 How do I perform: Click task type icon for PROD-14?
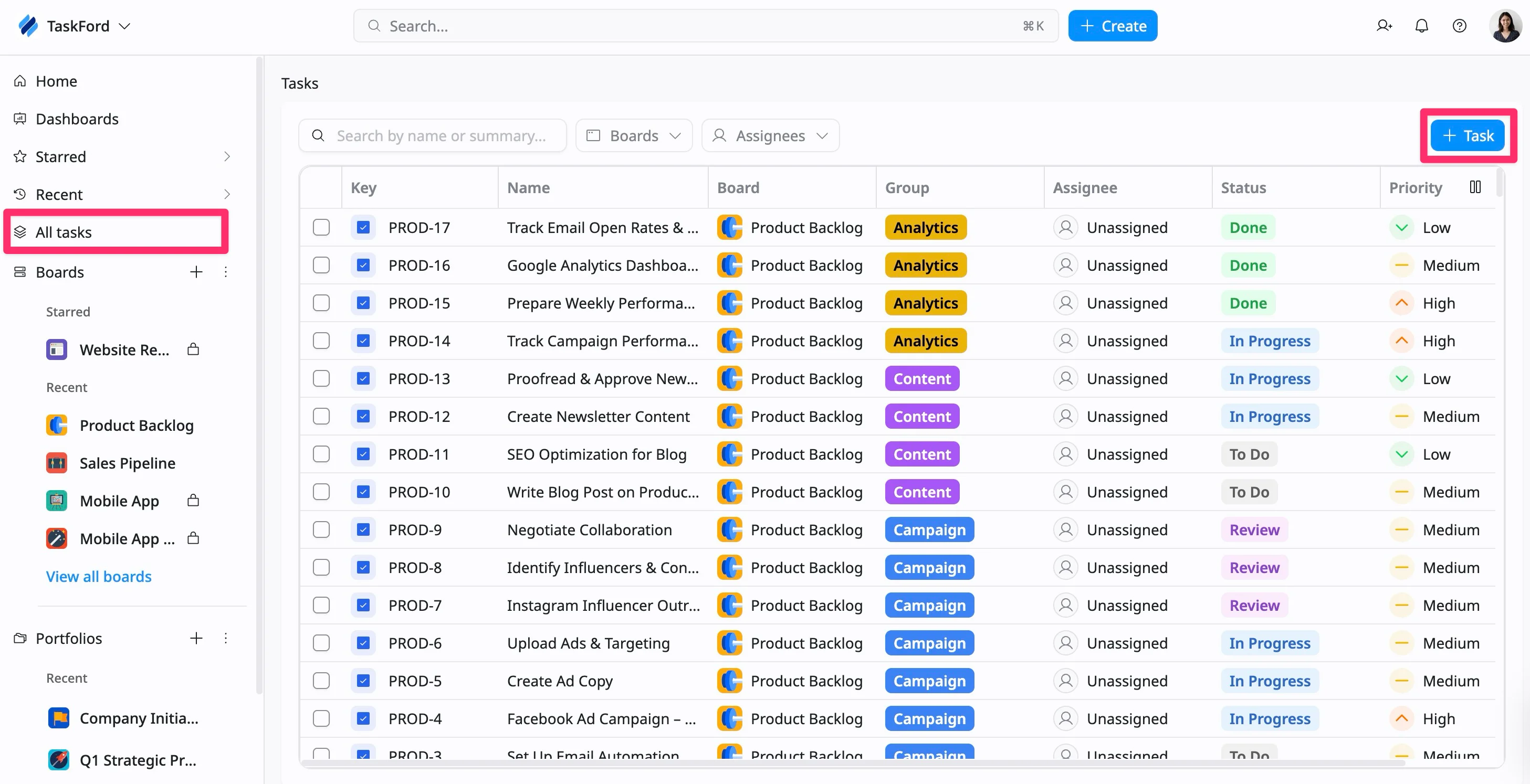pyautogui.click(x=363, y=341)
